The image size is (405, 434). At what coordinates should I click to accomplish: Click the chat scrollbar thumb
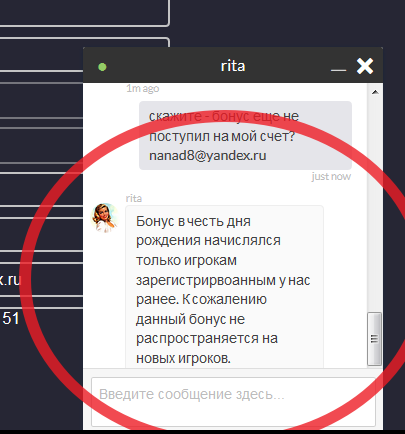pyautogui.click(x=374, y=339)
